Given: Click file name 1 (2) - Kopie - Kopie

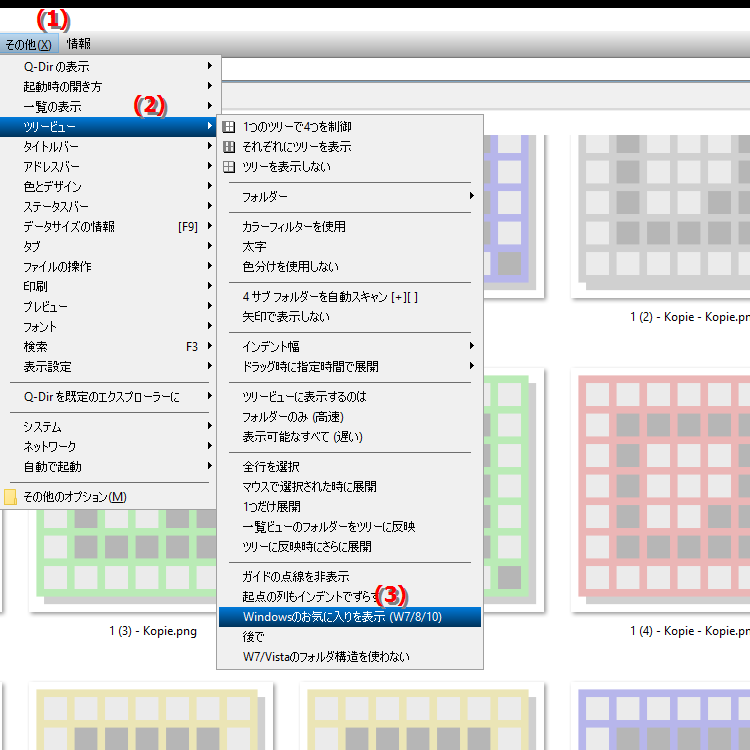Looking at the screenshot, I should tap(690, 317).
